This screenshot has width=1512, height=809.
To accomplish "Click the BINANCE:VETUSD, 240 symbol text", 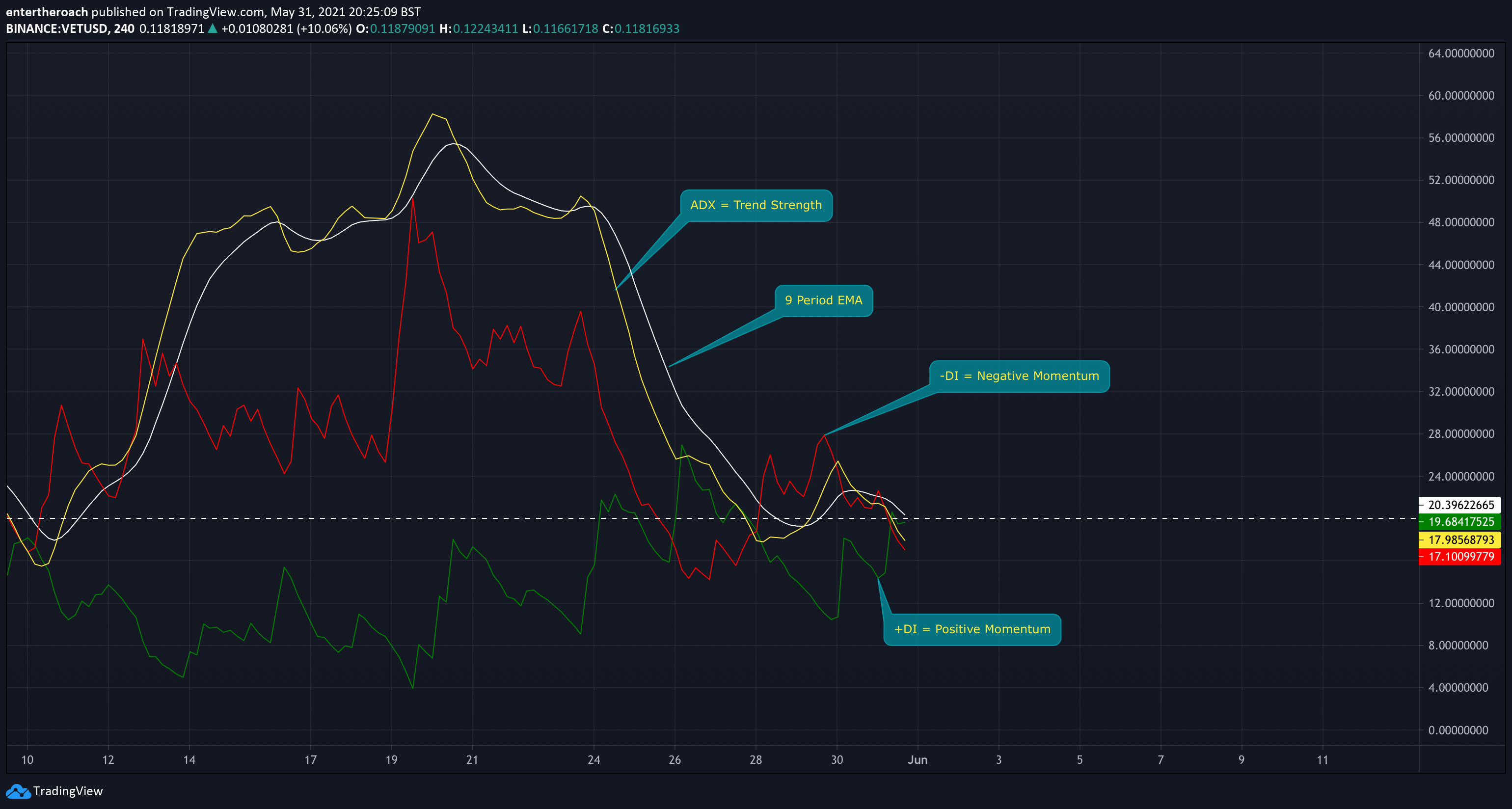I will pos(70,29).
